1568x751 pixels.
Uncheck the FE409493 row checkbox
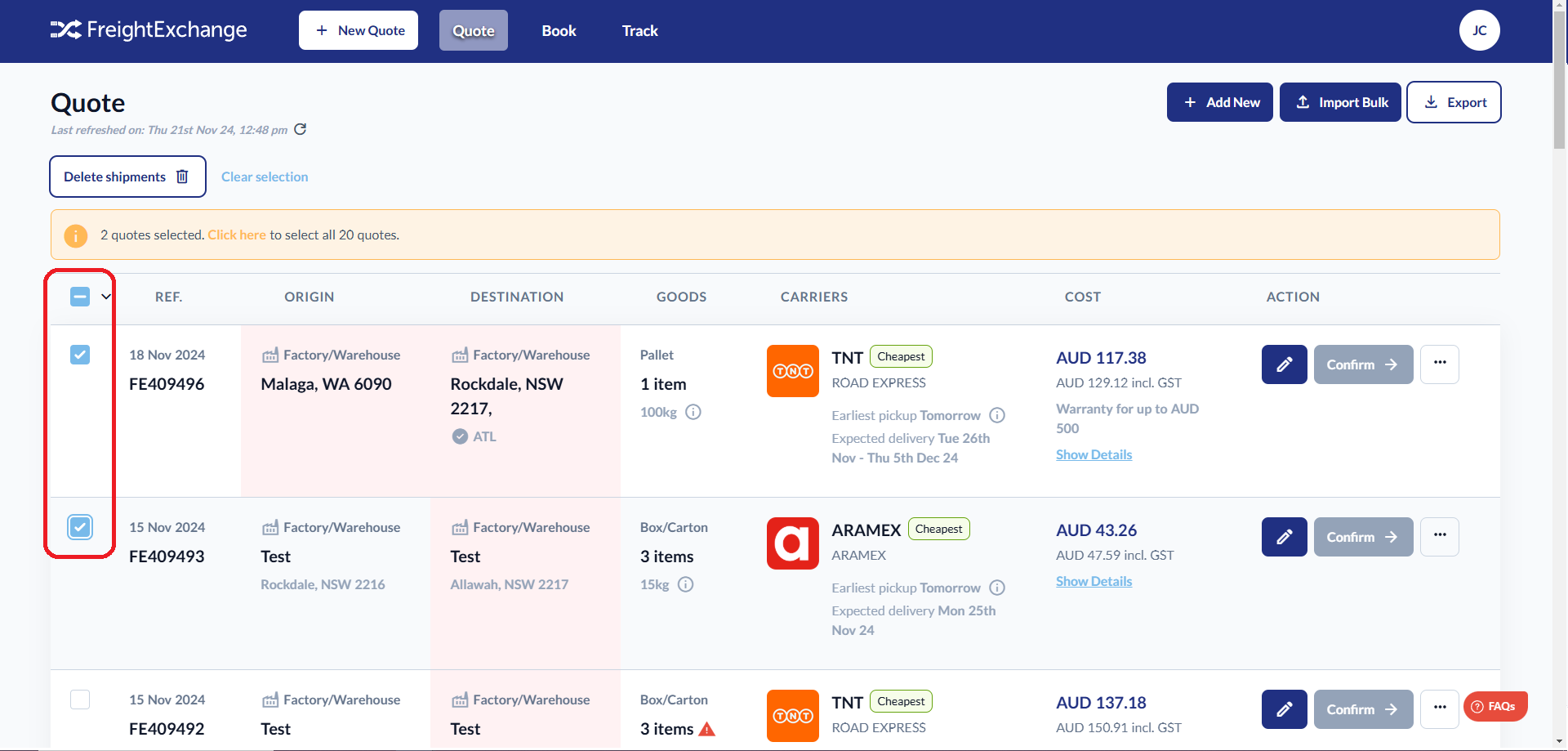click(x=80, y=527)
